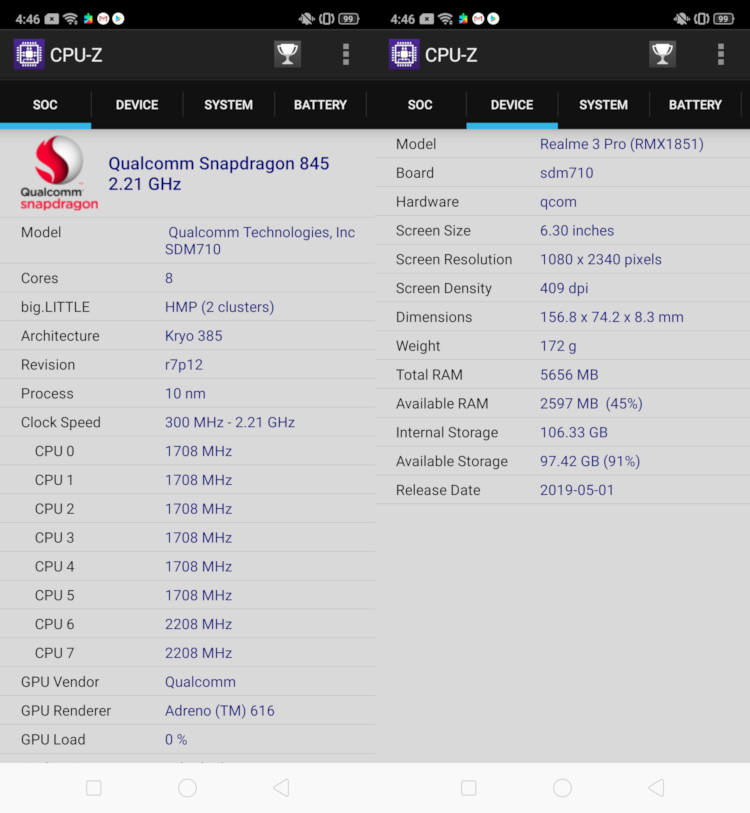Tap the 156.8 x 74.2 x 8.3 mm value
Viewport: 750px width, 813px height.
click(x=612, y=317)
